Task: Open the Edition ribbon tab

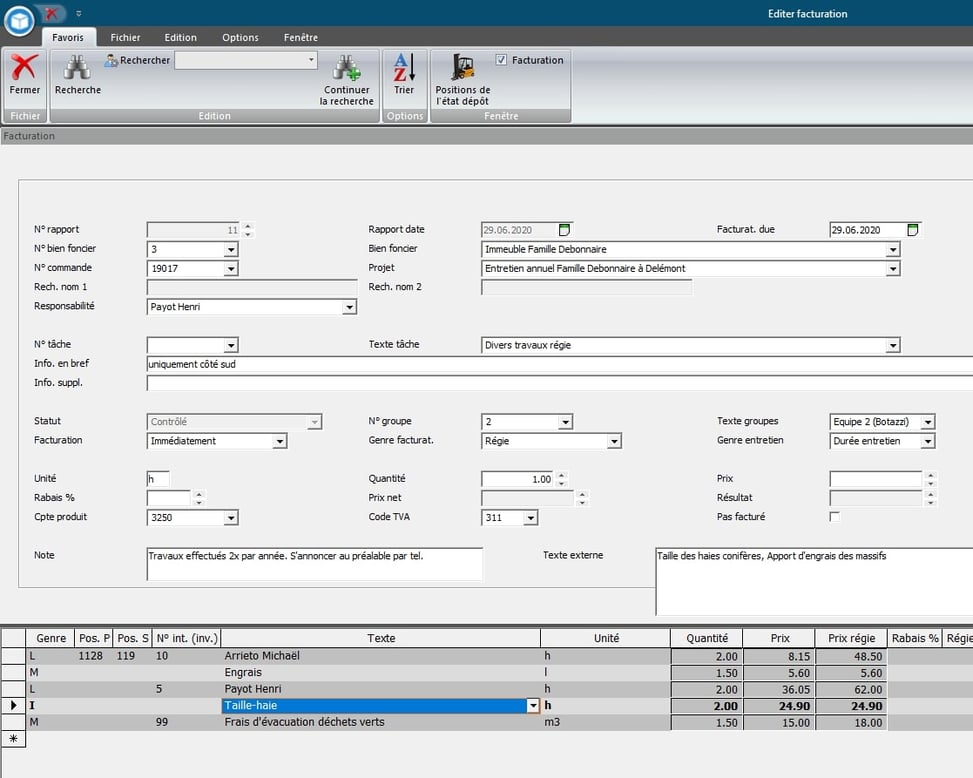Action: point(181,37)
